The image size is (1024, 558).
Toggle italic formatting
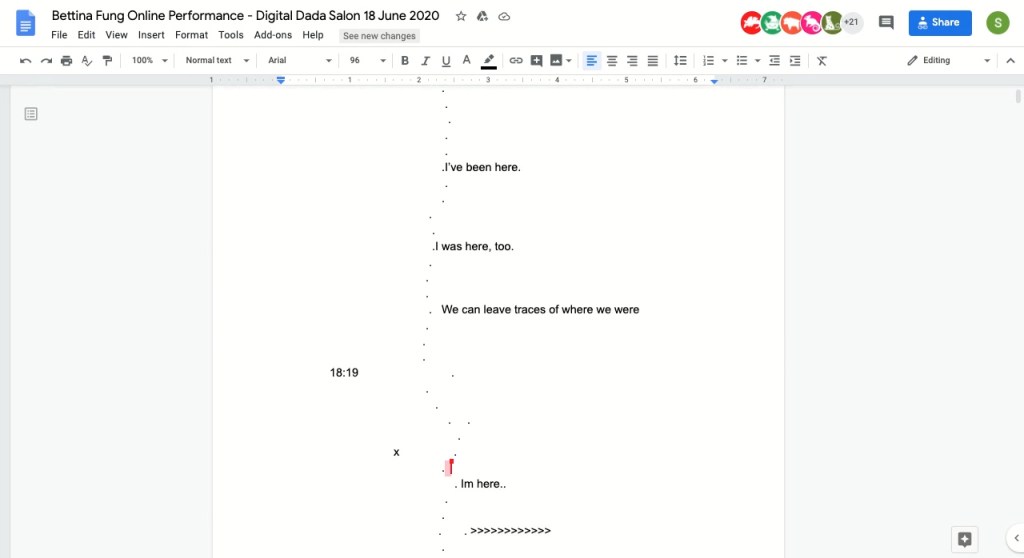[425, 61]
